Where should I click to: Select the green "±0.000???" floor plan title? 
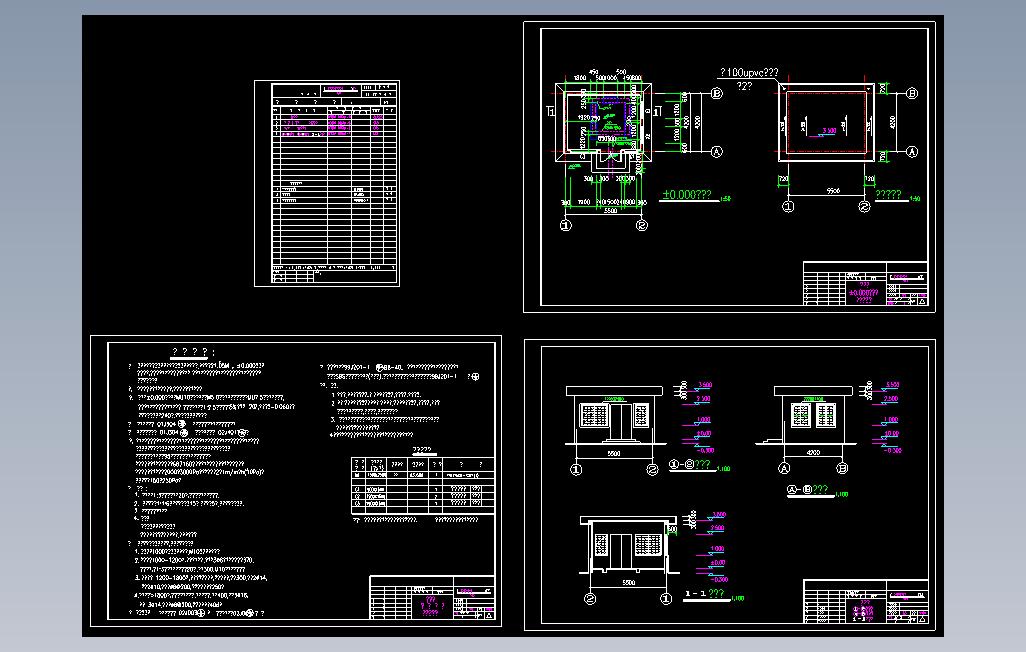[686, 194]
